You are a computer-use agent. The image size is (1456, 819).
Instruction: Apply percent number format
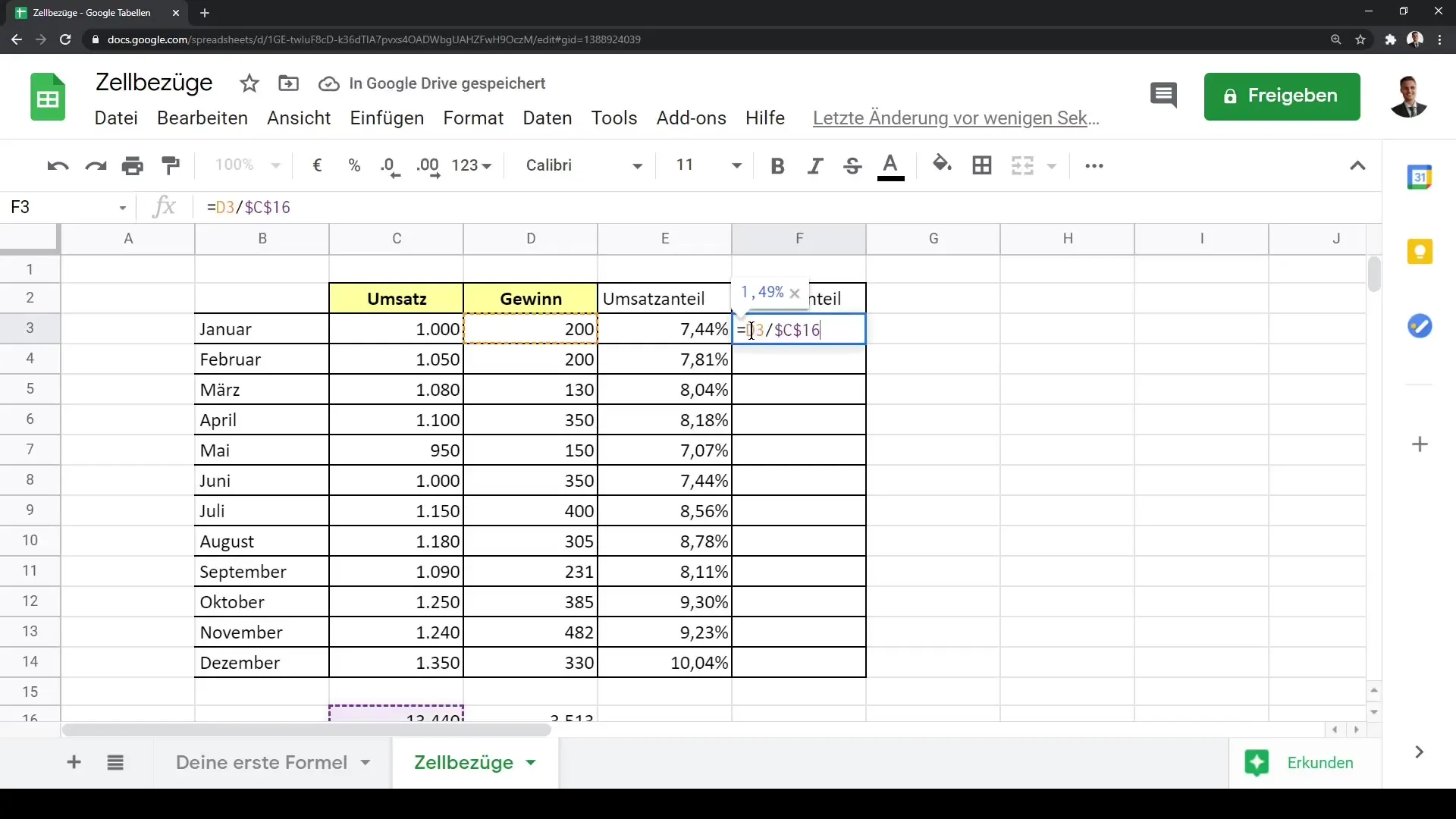click(x=354, y=165)
